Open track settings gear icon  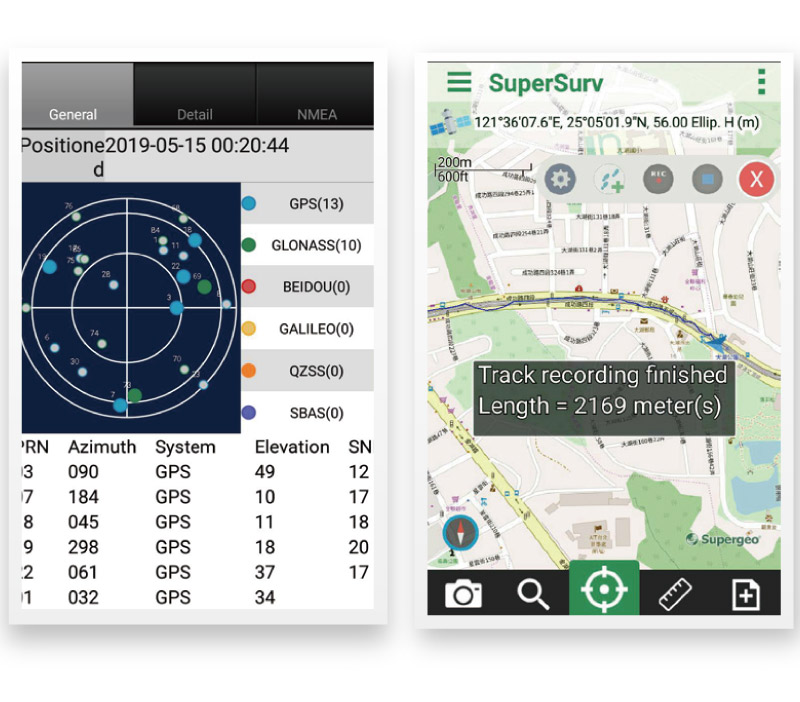(x=560, y=180)
